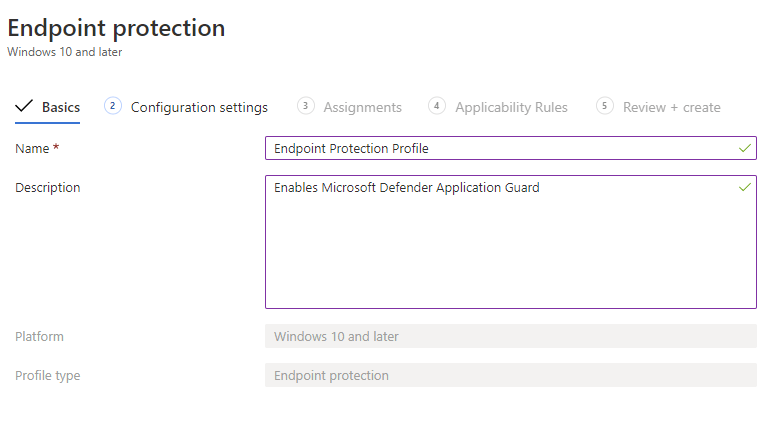Click the green validation check in Description box
This screenshot has height=427, width=774.
tap(744, 187)
